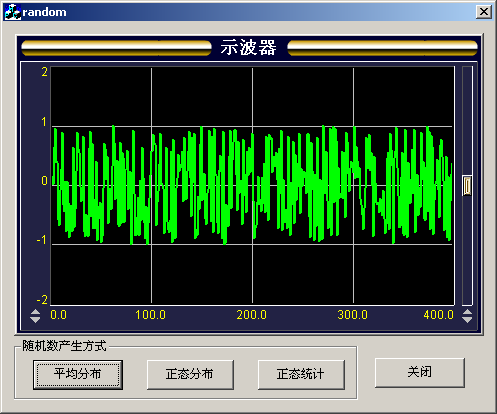The height and width of the screenshot is (414, 497).
Task: Select the 正态分布 button
Action: pyautogui.click(x=190, y=374)
